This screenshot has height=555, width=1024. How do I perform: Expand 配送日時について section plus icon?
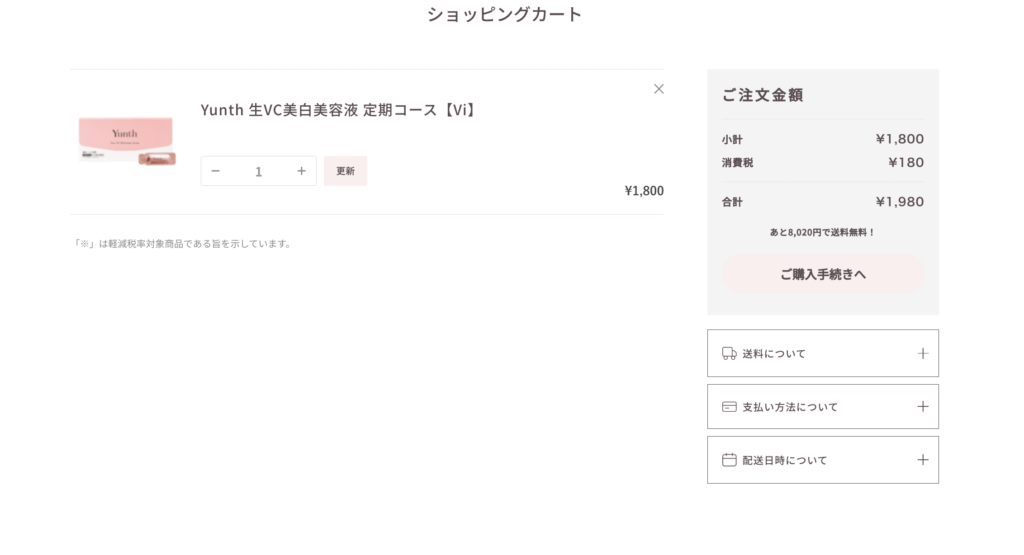coord(923,460)
